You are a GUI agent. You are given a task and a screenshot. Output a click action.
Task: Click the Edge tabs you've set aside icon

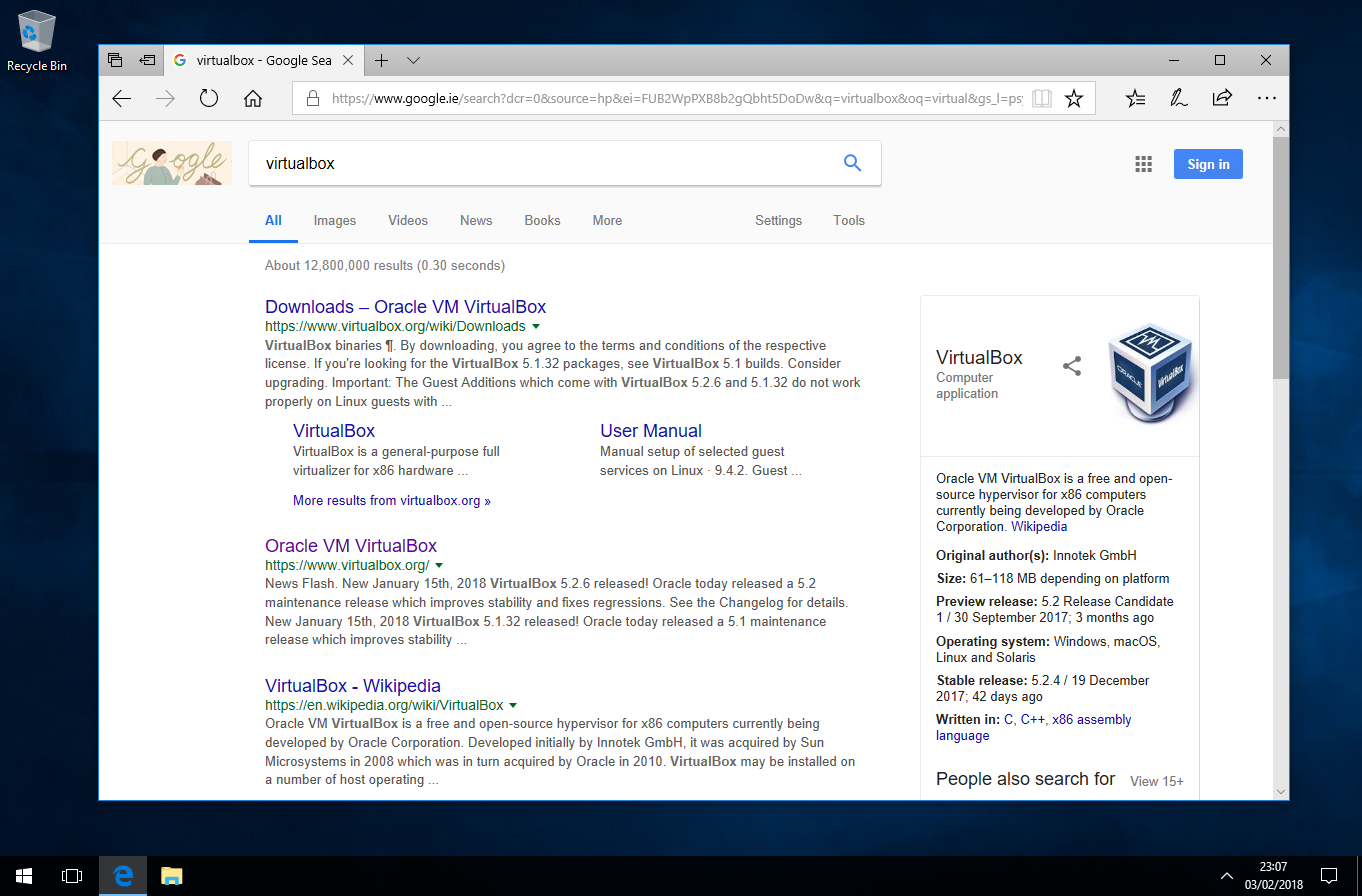click(115, 60)
